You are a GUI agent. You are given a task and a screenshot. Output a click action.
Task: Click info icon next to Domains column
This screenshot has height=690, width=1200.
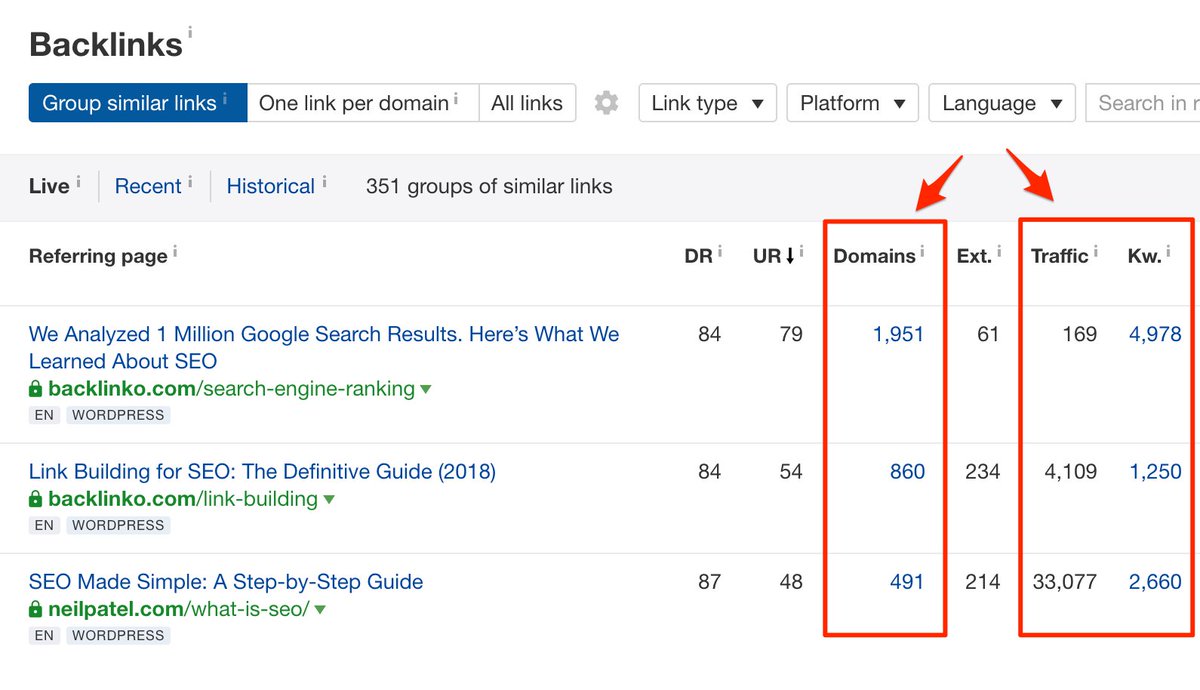pyautogui.click(x=922, y=250)
